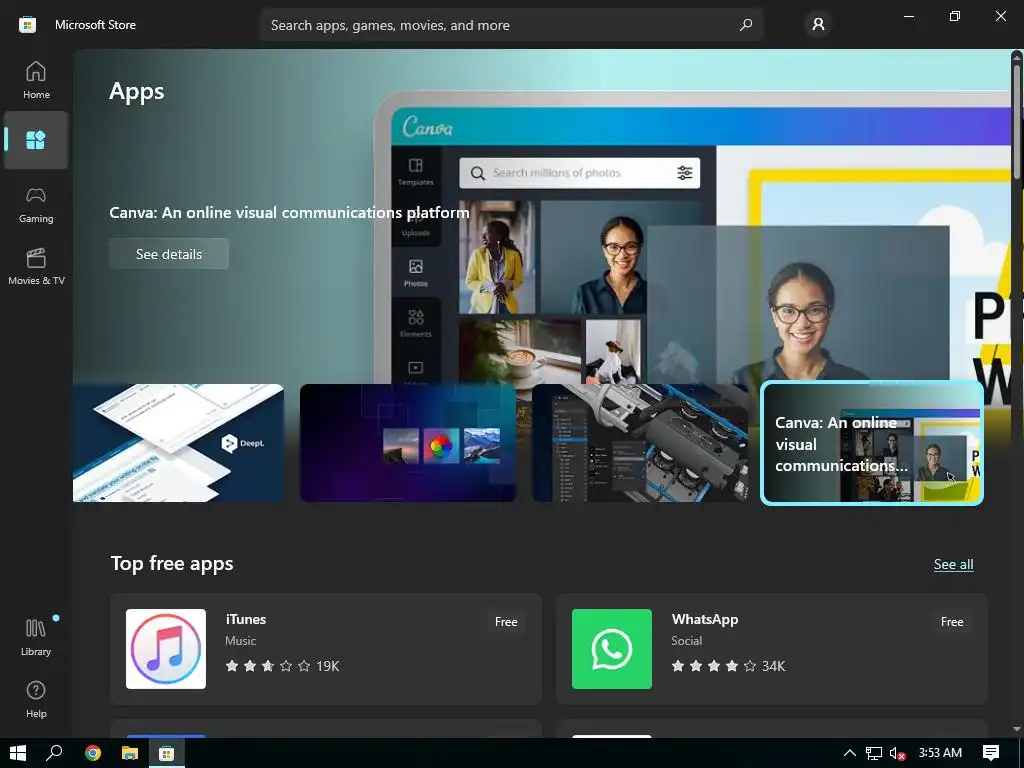Open the network status tray icon
Viewport: 1024px width, 768px height.
point(874,753)
